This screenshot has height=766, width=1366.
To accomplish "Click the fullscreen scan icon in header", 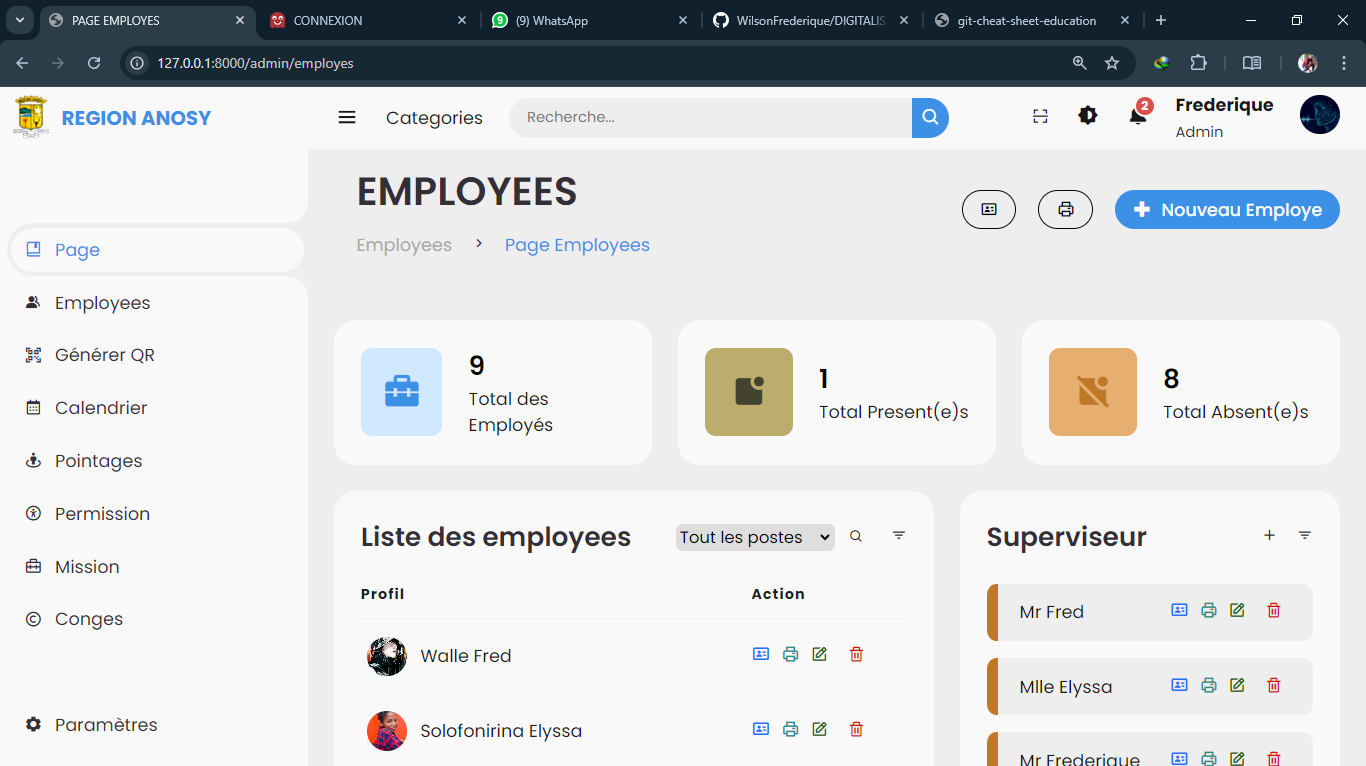I will [1040, 117].
